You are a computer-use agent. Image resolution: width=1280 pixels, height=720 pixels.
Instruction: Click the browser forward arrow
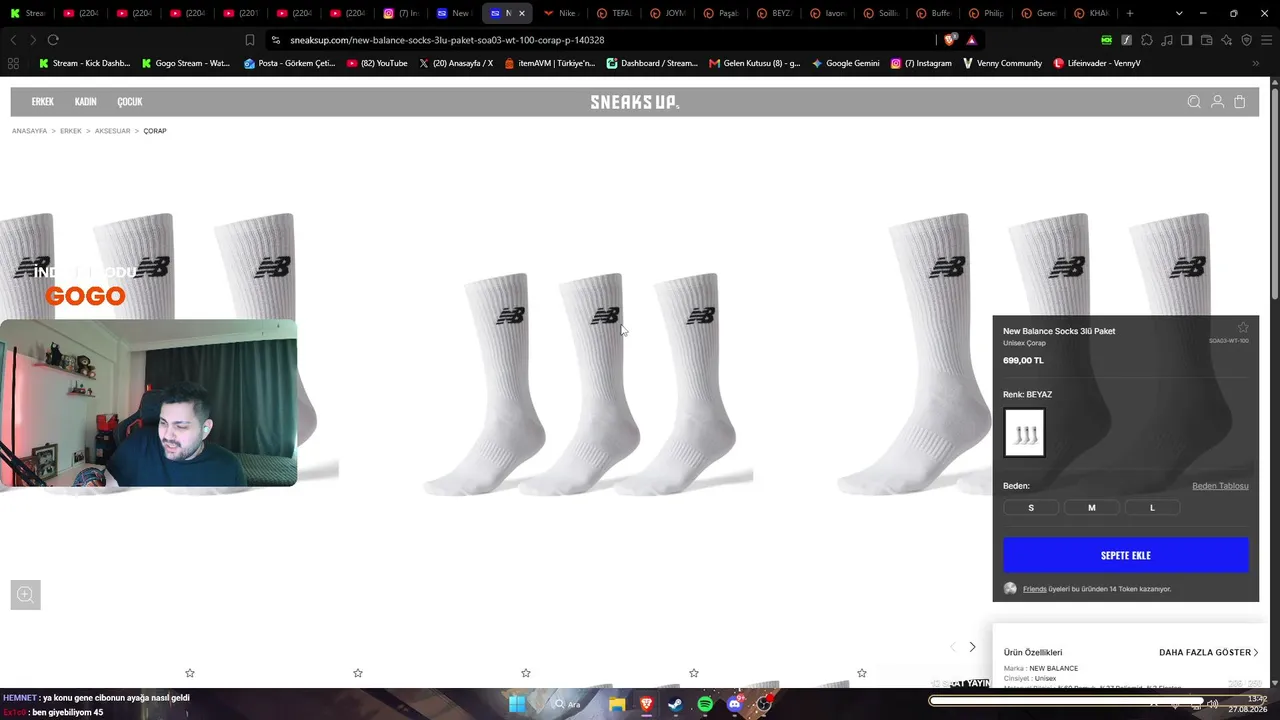click(33, 40)
